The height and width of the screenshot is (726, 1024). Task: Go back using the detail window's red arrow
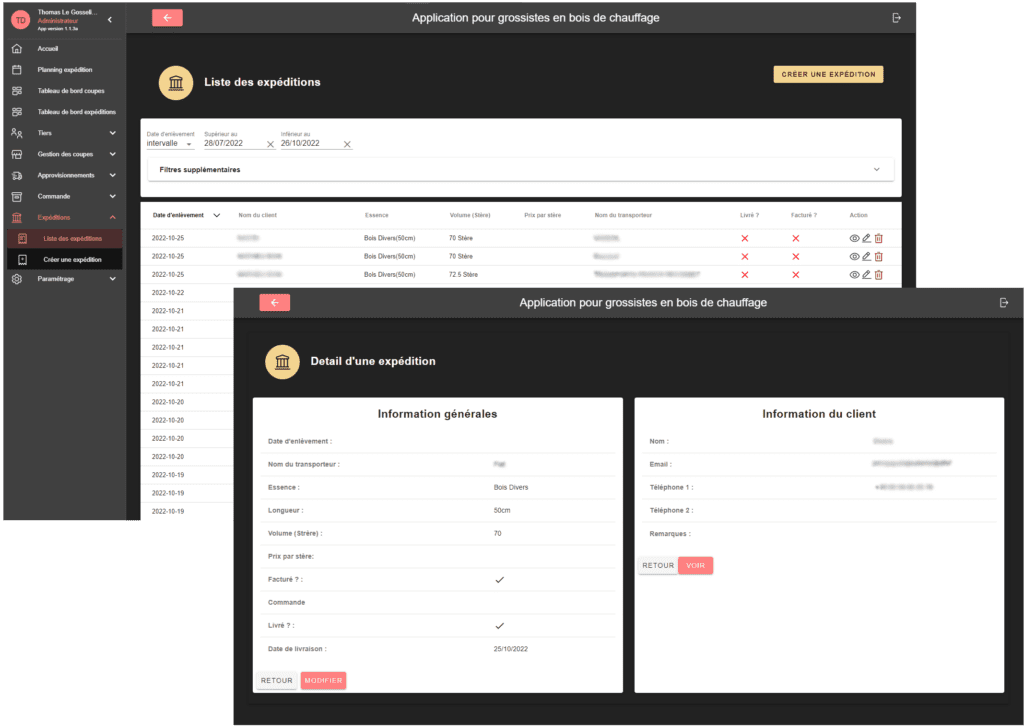click(x=274, y=303)
